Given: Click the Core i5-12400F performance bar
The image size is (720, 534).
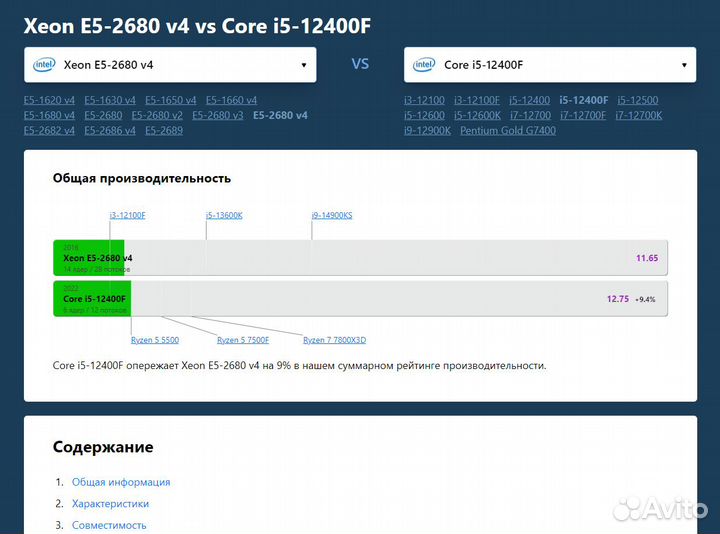Looking at the screenshot, I should point(360,298).
